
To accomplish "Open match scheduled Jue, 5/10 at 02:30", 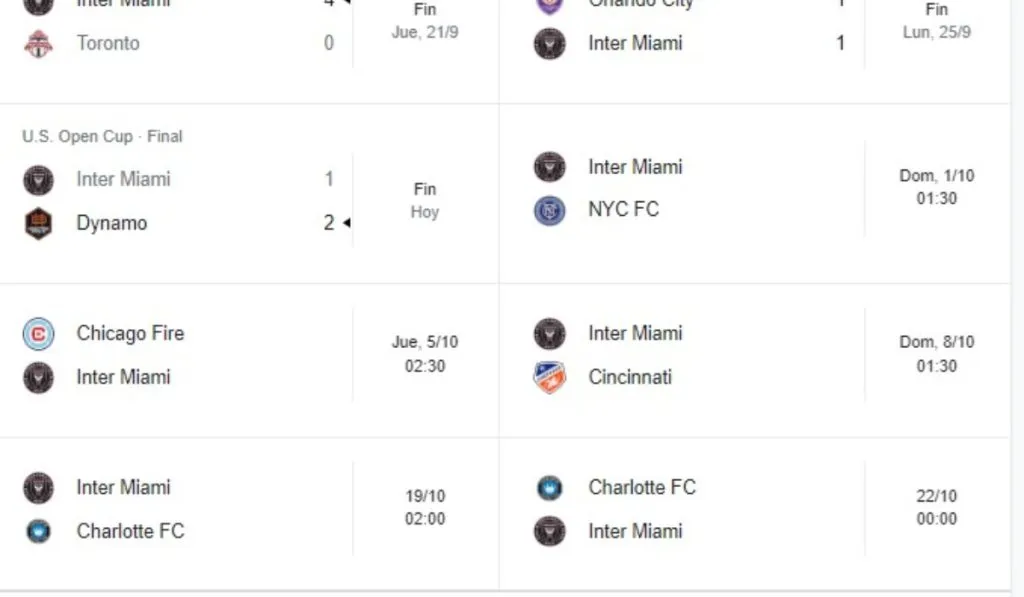I will coord(425,354).
